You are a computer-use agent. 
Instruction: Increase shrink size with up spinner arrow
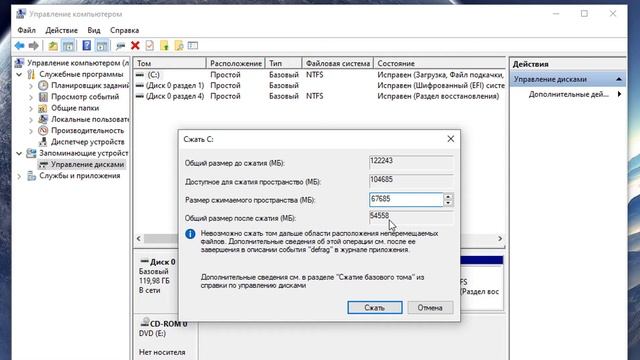click(x=448, y=197)
